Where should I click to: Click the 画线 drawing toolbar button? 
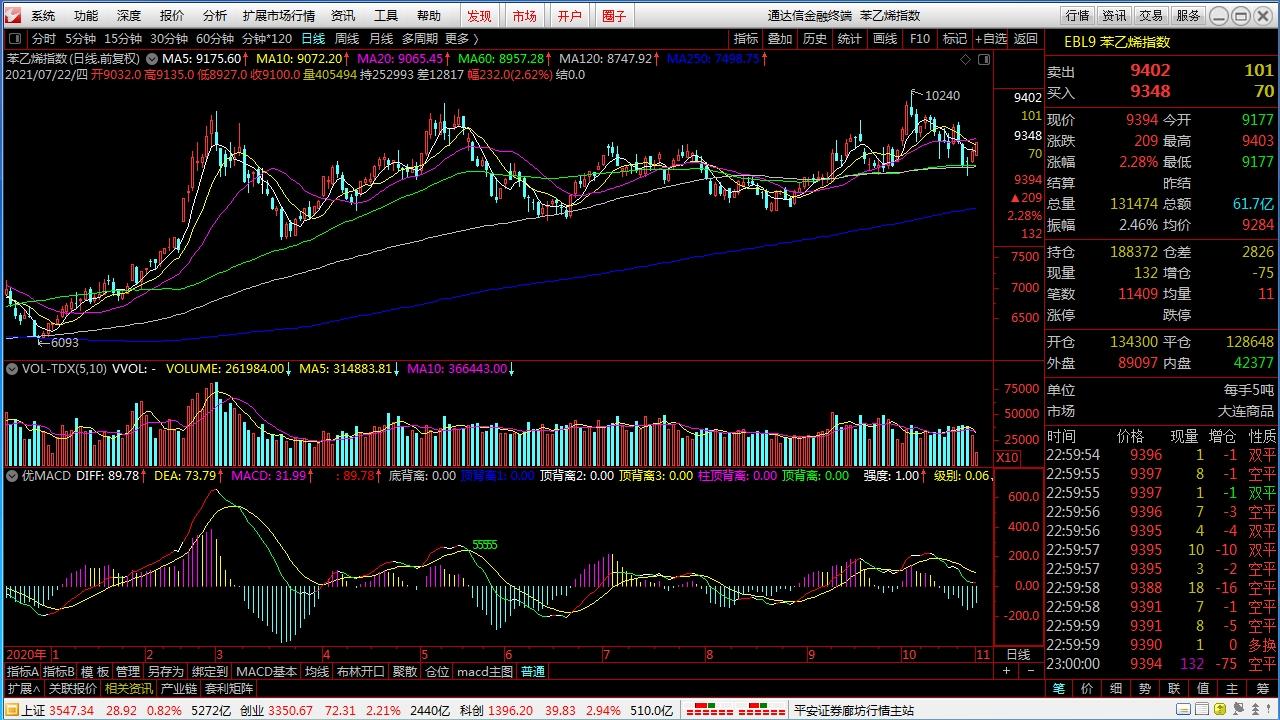coord(885,39)
